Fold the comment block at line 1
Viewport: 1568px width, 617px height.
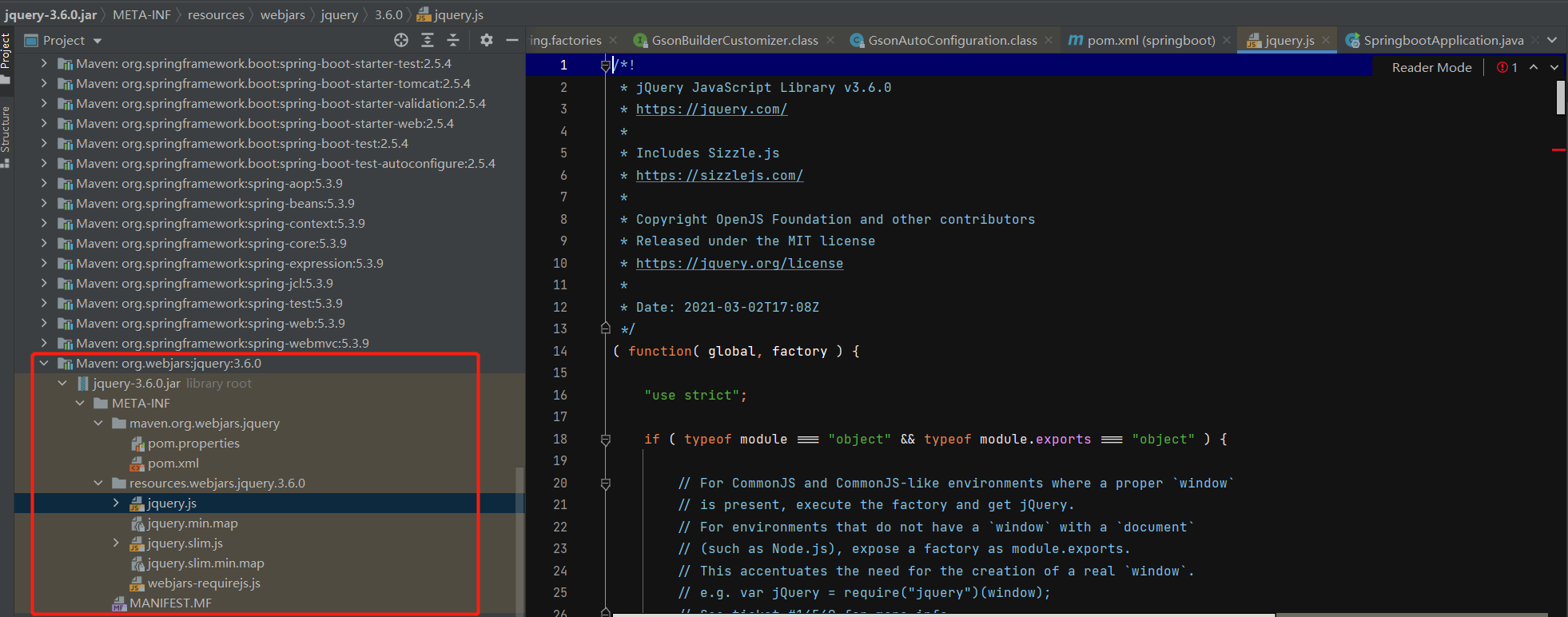pos(605,66)
